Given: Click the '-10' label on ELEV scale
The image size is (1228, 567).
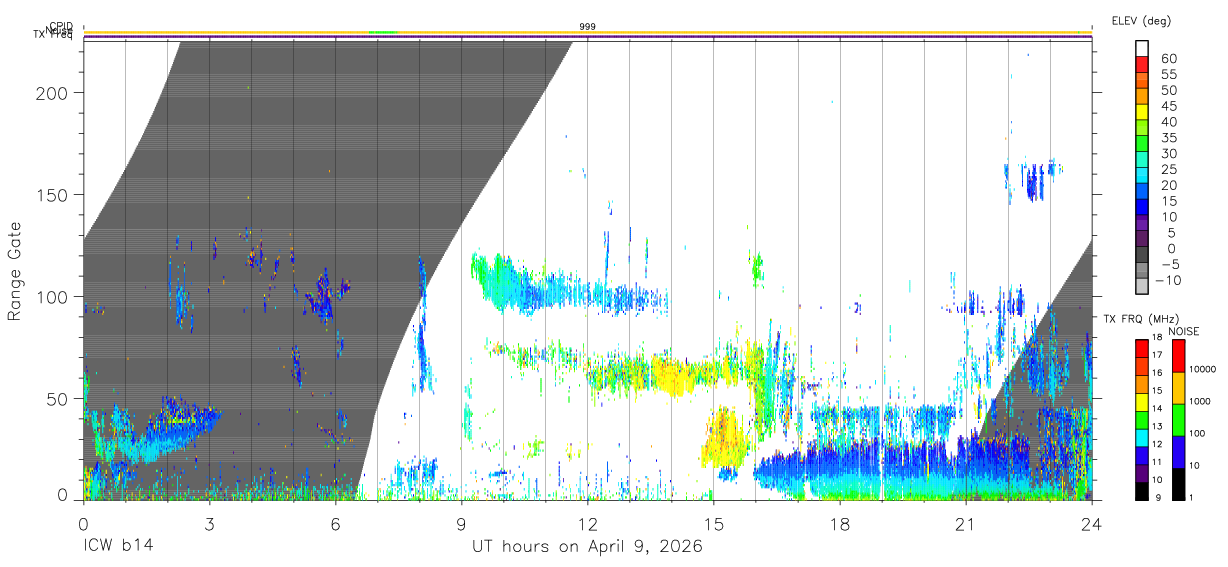Looking at the screenshot, I should (x=1169, y=280).
